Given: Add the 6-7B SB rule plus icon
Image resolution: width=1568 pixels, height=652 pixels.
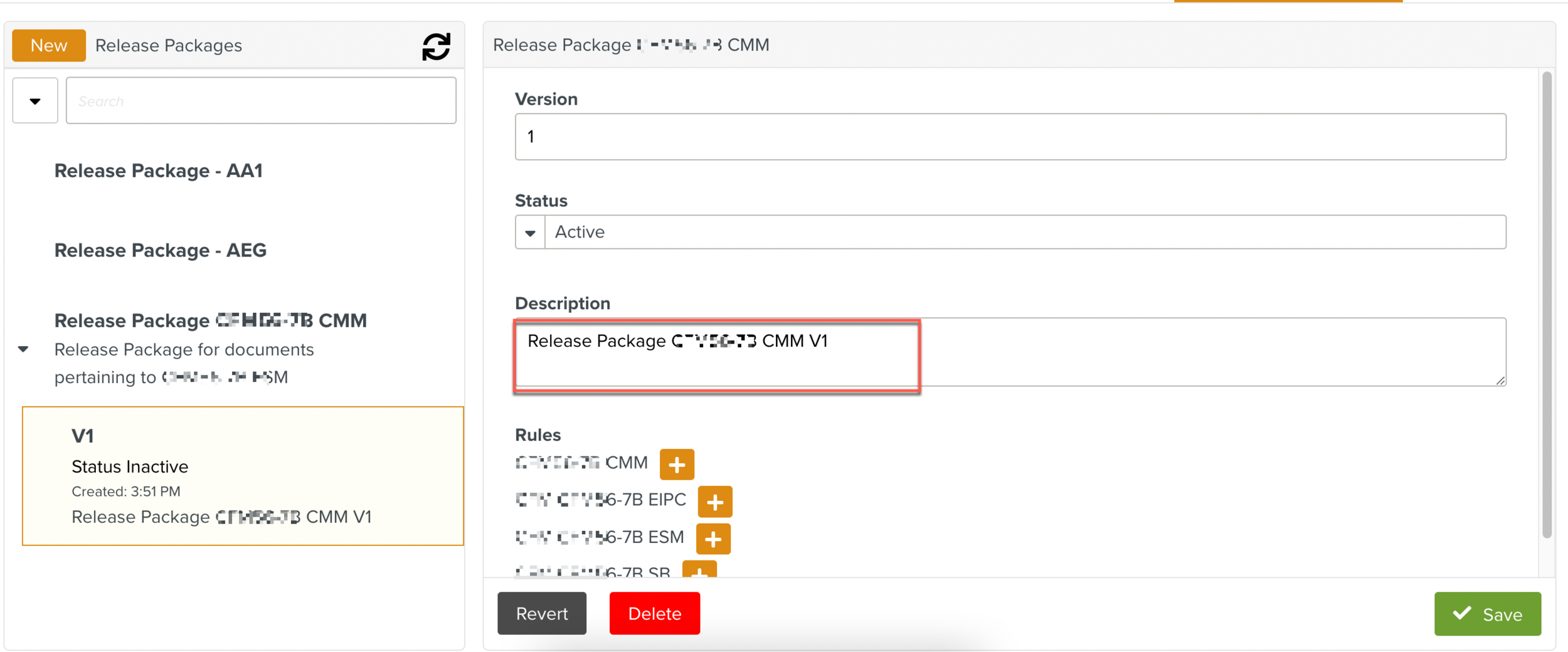Looking at the screenshot, I should tap(699, 570).
